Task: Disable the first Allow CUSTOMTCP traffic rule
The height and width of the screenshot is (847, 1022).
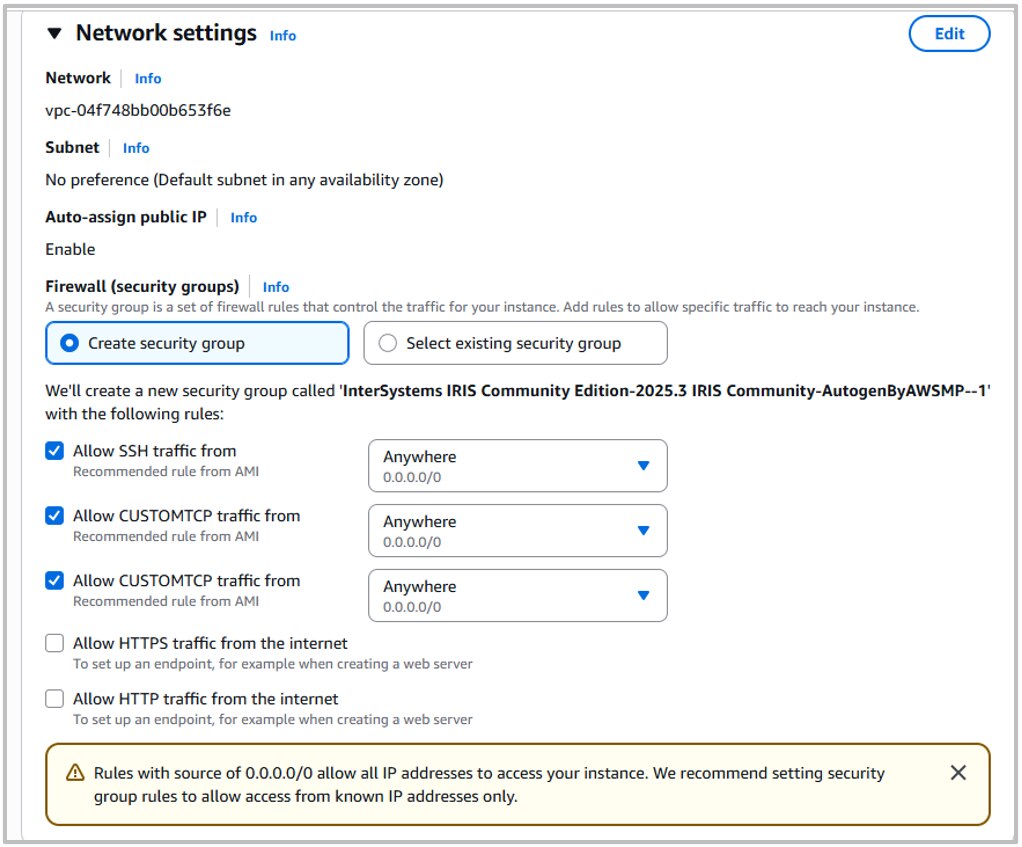Action: (55, 515)
